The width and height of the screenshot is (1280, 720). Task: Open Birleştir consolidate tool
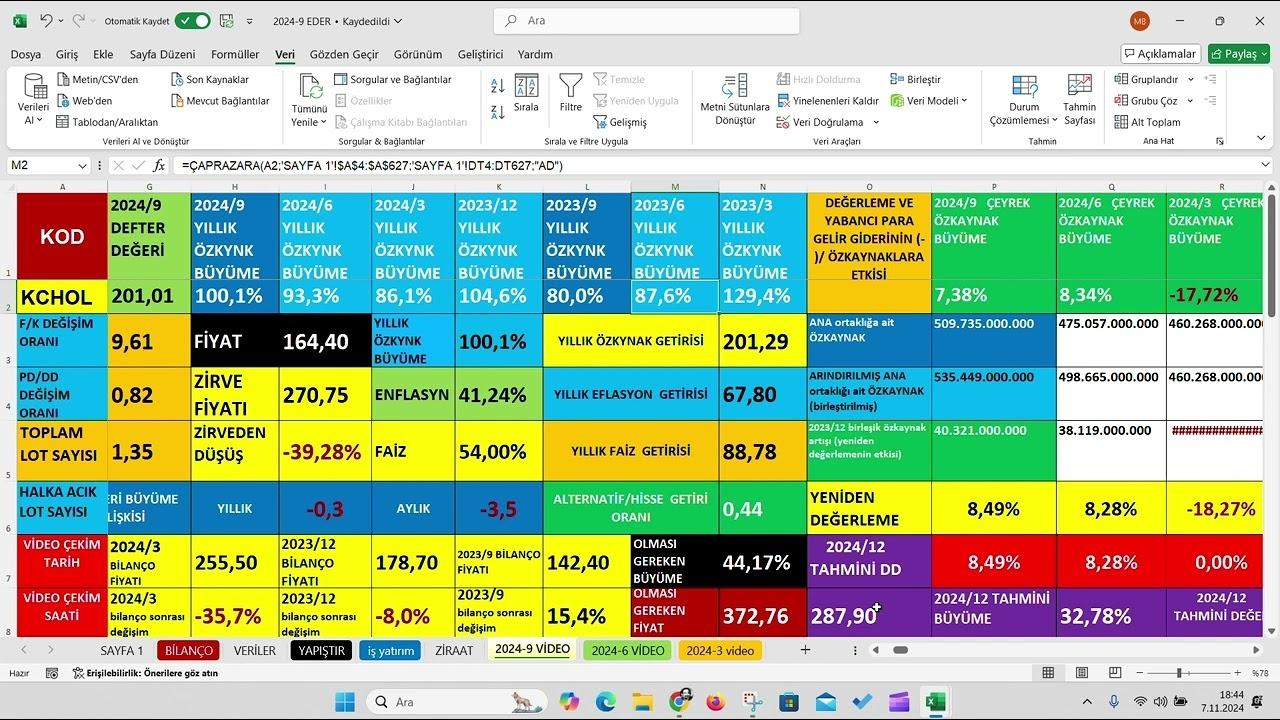(x=915, y=79)
